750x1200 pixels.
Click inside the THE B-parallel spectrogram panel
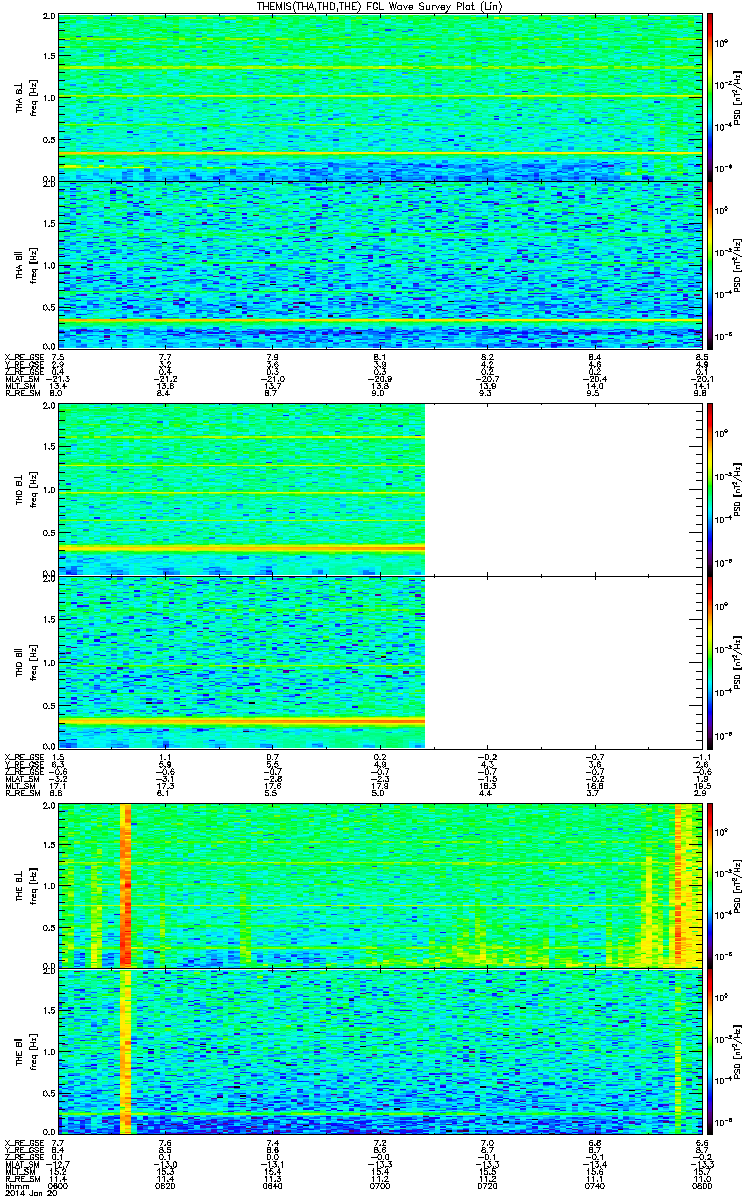(x=380, y=1051)
